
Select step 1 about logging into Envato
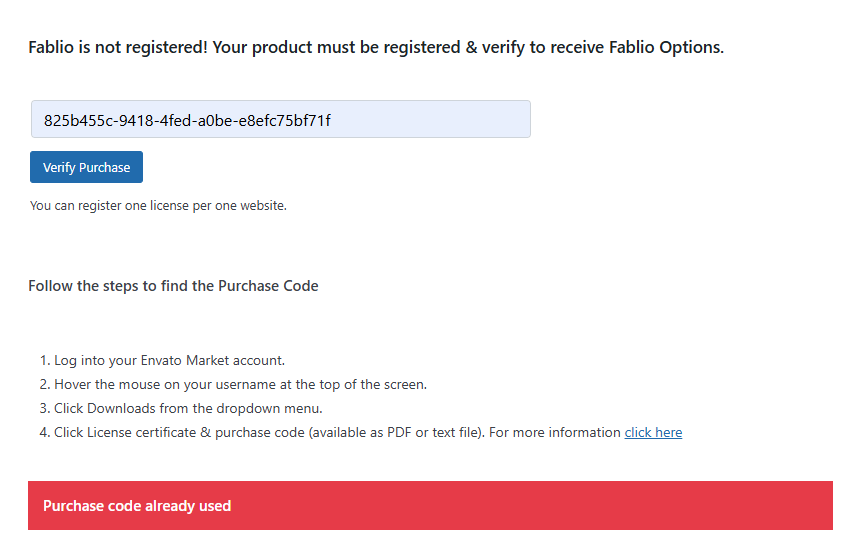tap(169, 361)
